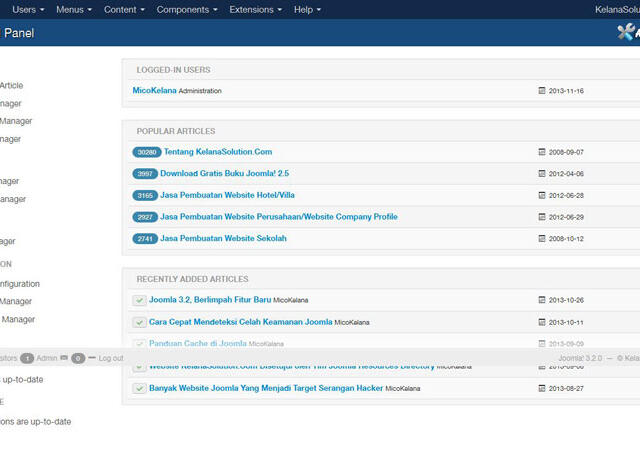Toggle published check for Banyak Website Joomla

tap(139, 388)
